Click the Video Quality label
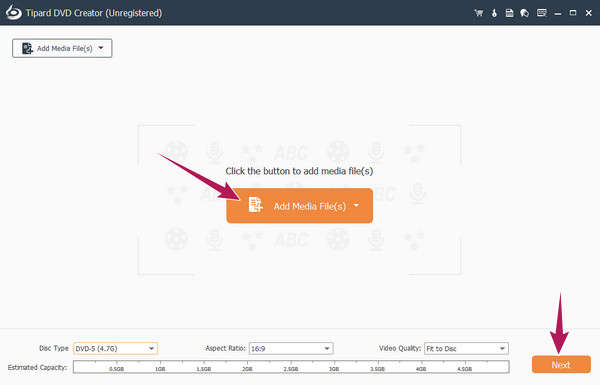600x385 pixels. pyautogui.click(x=399, y=348)
